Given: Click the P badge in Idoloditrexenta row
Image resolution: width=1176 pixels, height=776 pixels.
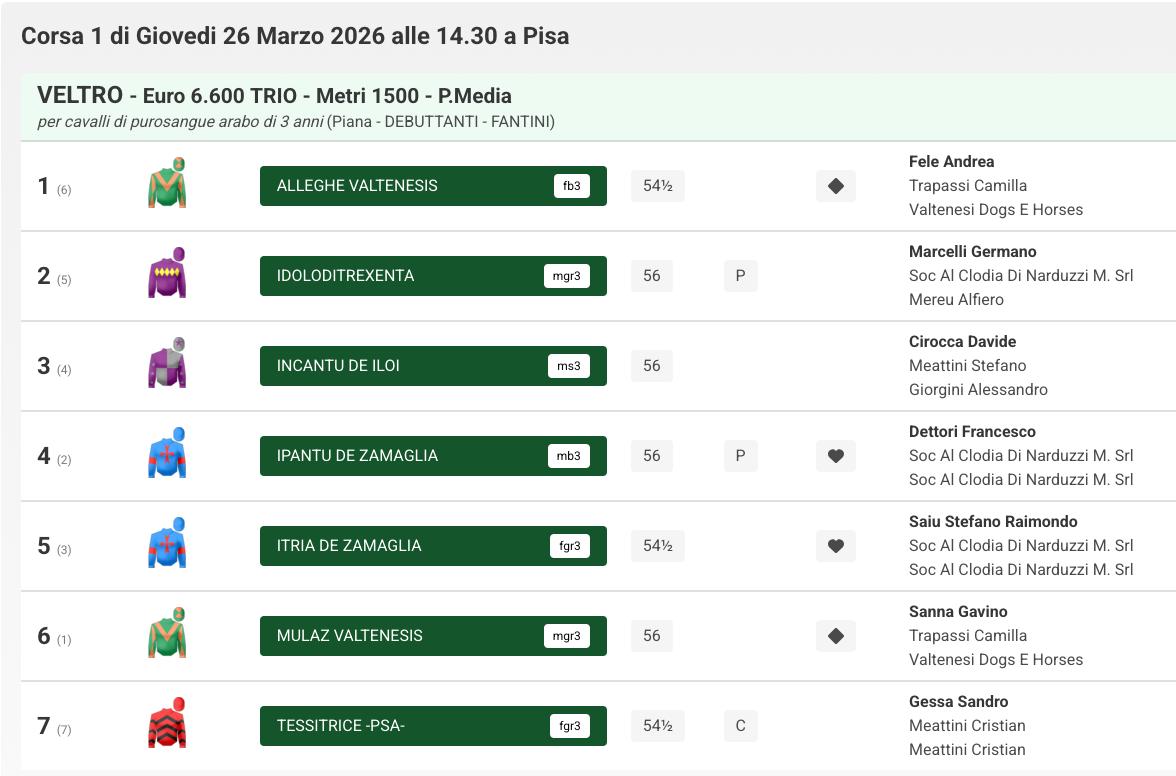Looking at the screenshot, I should [740, 276].
